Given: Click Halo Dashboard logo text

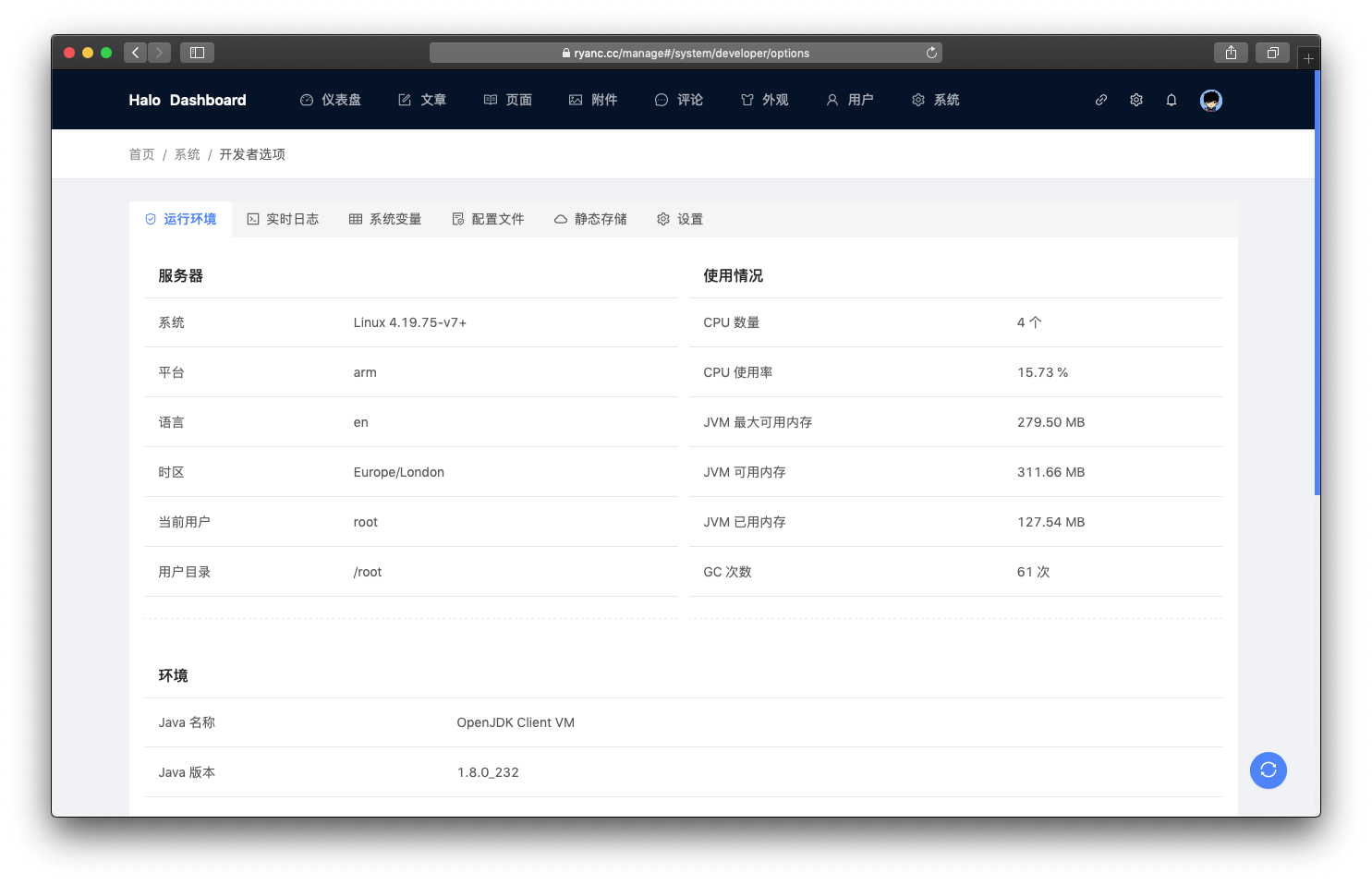Looking at the screenshot, I should pyautogui.click(x=188, y=100).
